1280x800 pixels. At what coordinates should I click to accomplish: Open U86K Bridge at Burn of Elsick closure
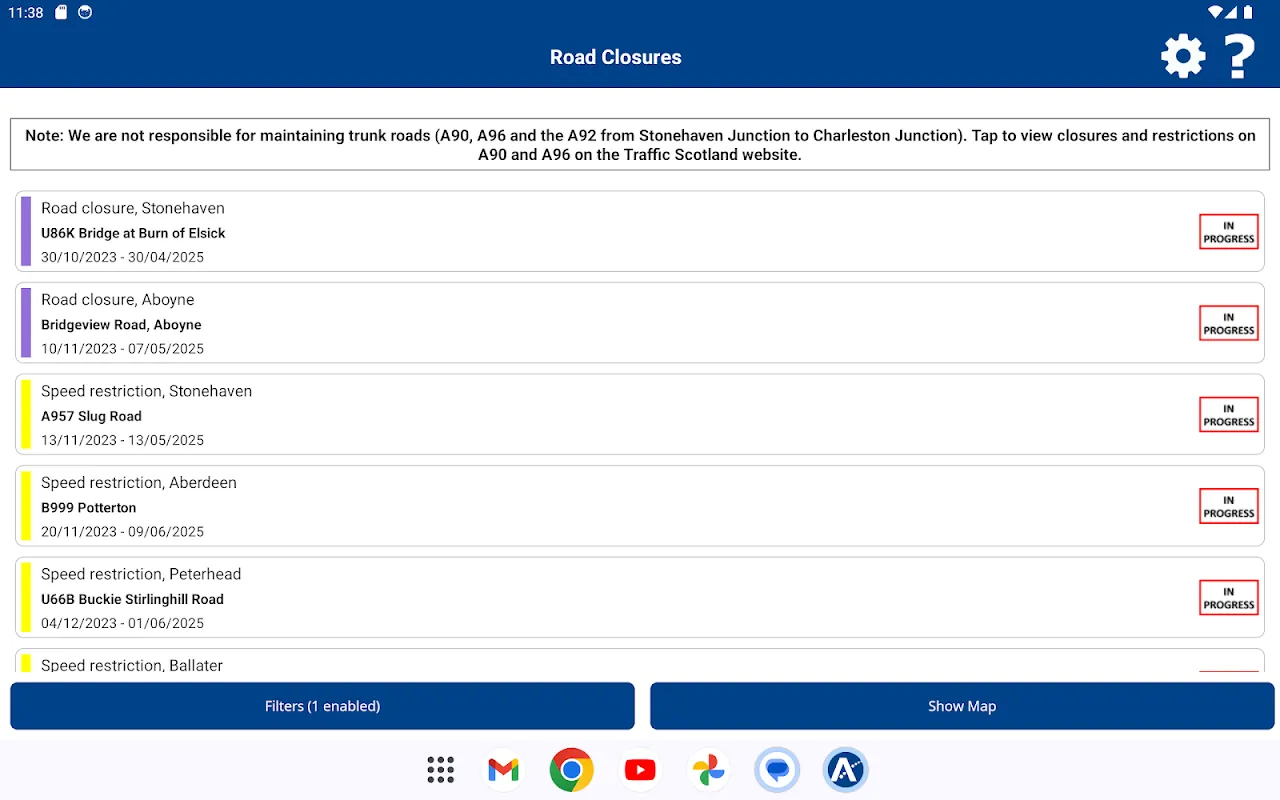point(600,232)
